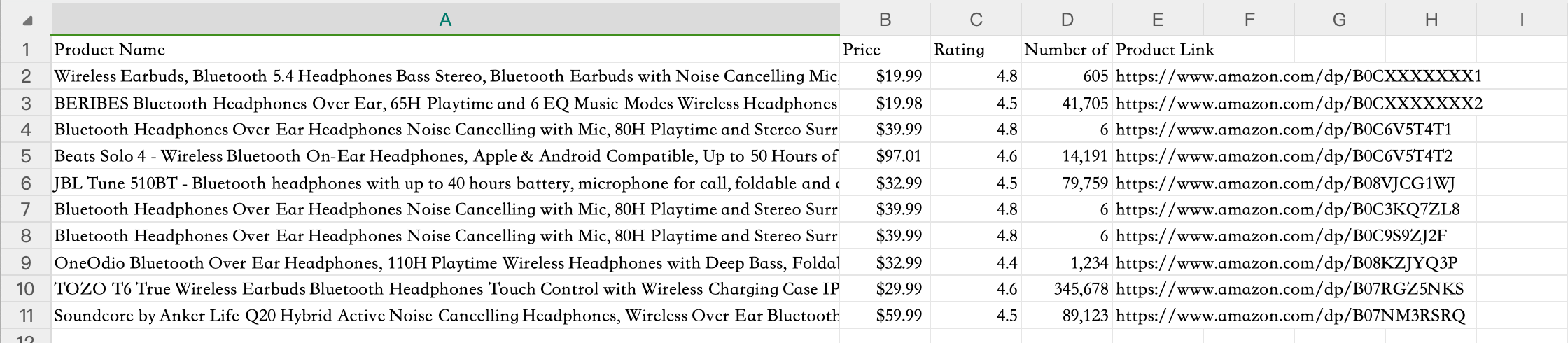Image resolution: width=1568 pixels, height=343 pixels.
Task: Select column D header
Action: tap(1067, 20)
